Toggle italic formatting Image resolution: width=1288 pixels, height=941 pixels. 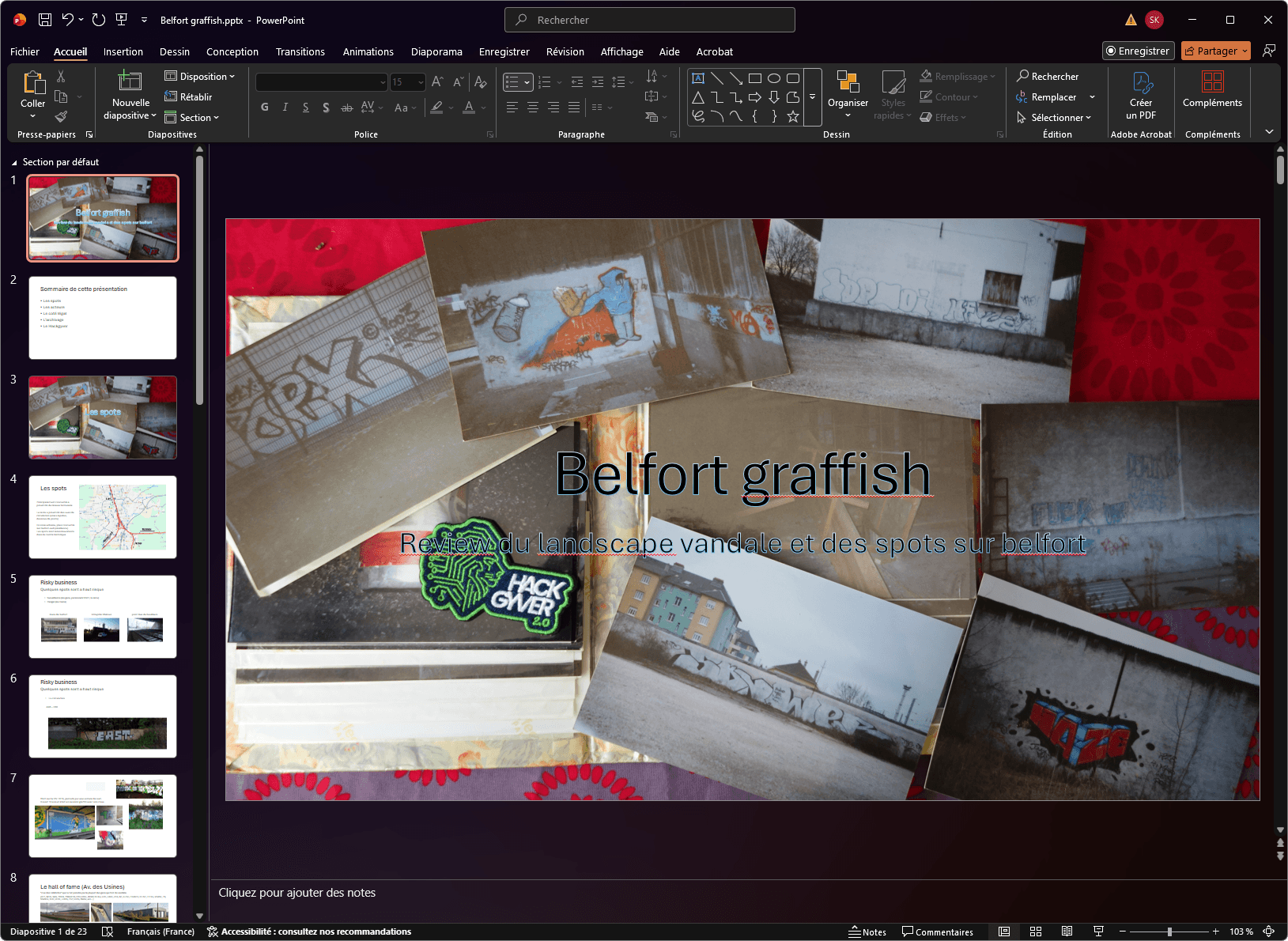click(x=285, y=107)
